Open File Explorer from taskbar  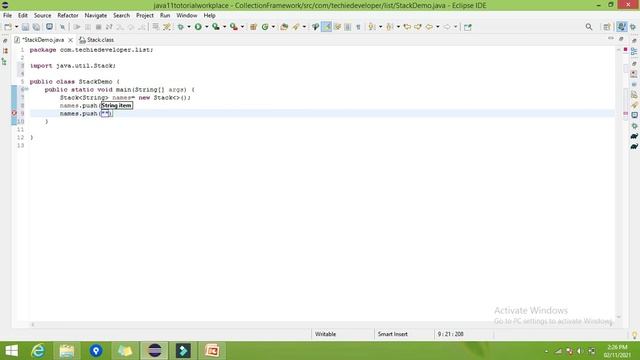(67, 351)
